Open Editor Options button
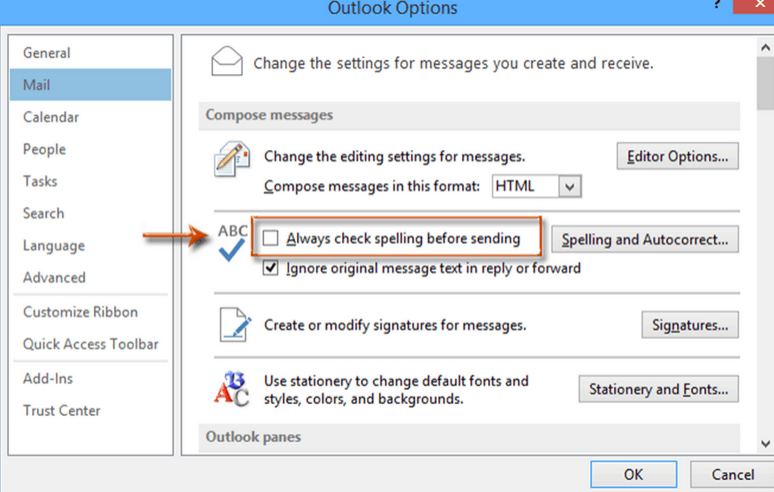The width and height of the screenshot is (774, 492). coord(677,156)
